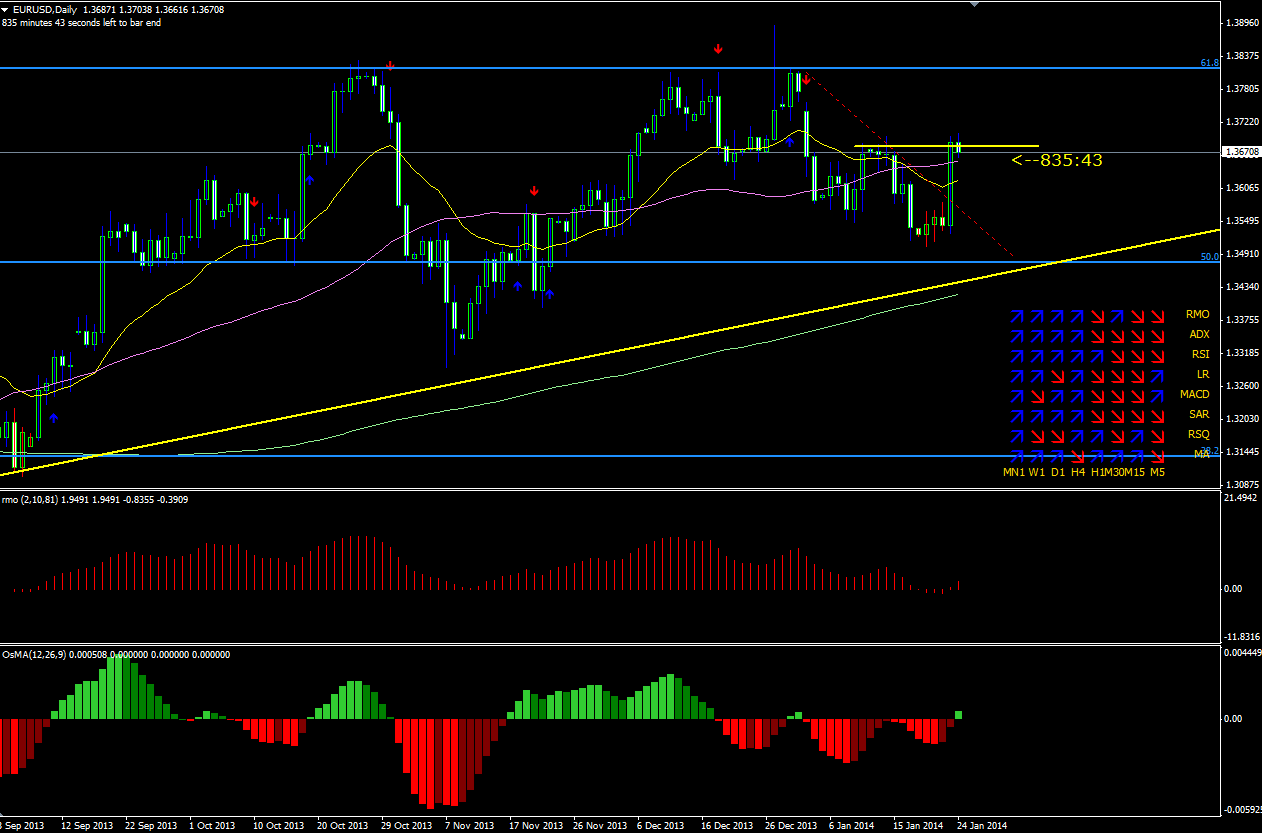Click the MACD red arrow in W1 column
This screenshot has height=833, width=1262.
(x=1037, y=396)
